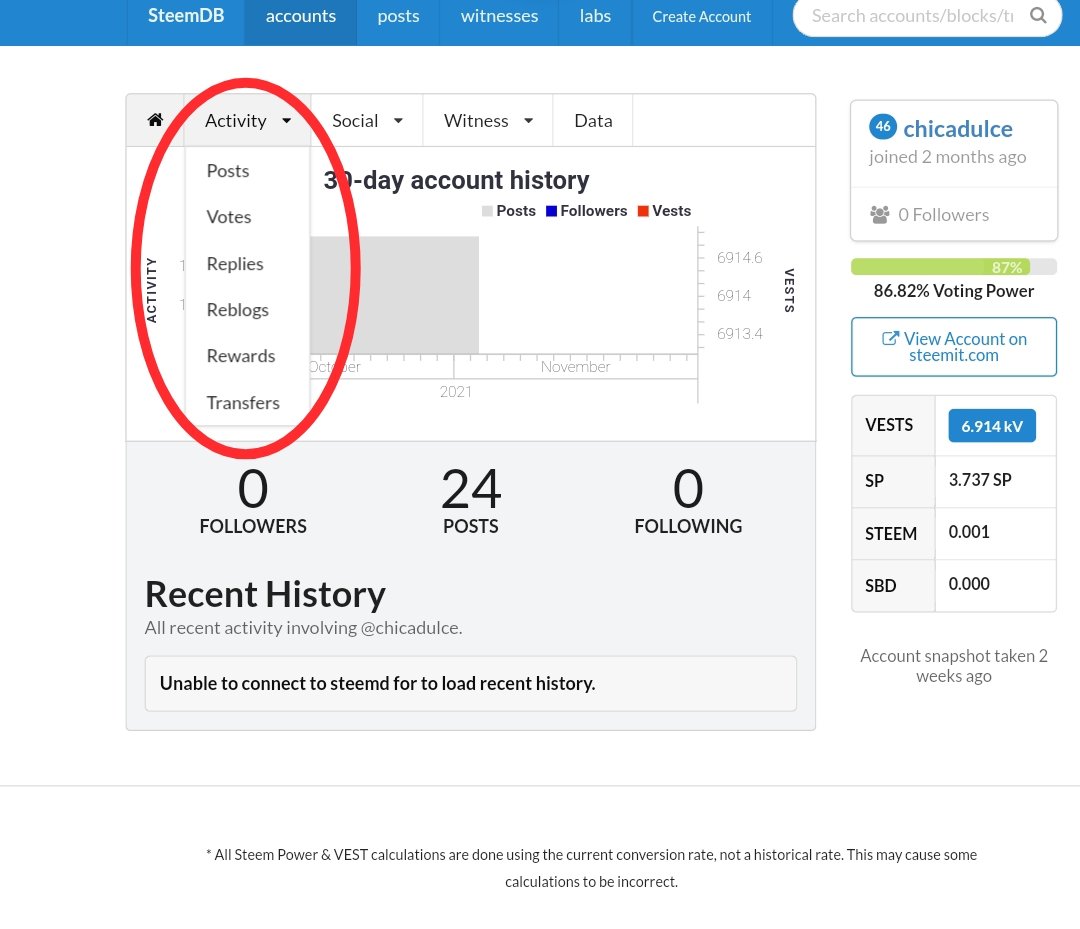
Task: Click the STEEM 0.001 value
Action: pos(969,532)
